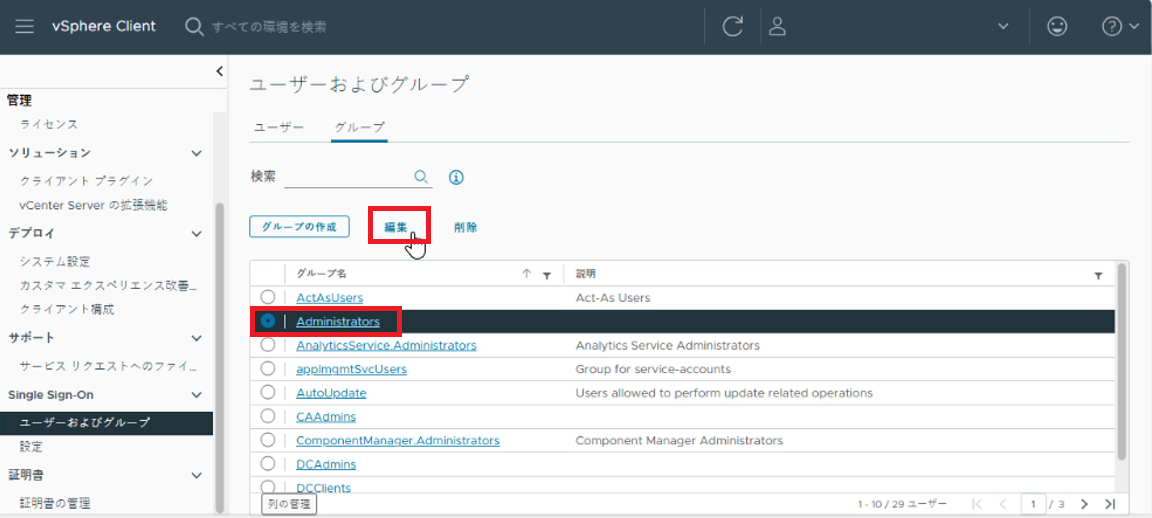Open ユーザーおよびグループ in sidebar
This screenshot has width=1152, height=518.
point(107,422)
